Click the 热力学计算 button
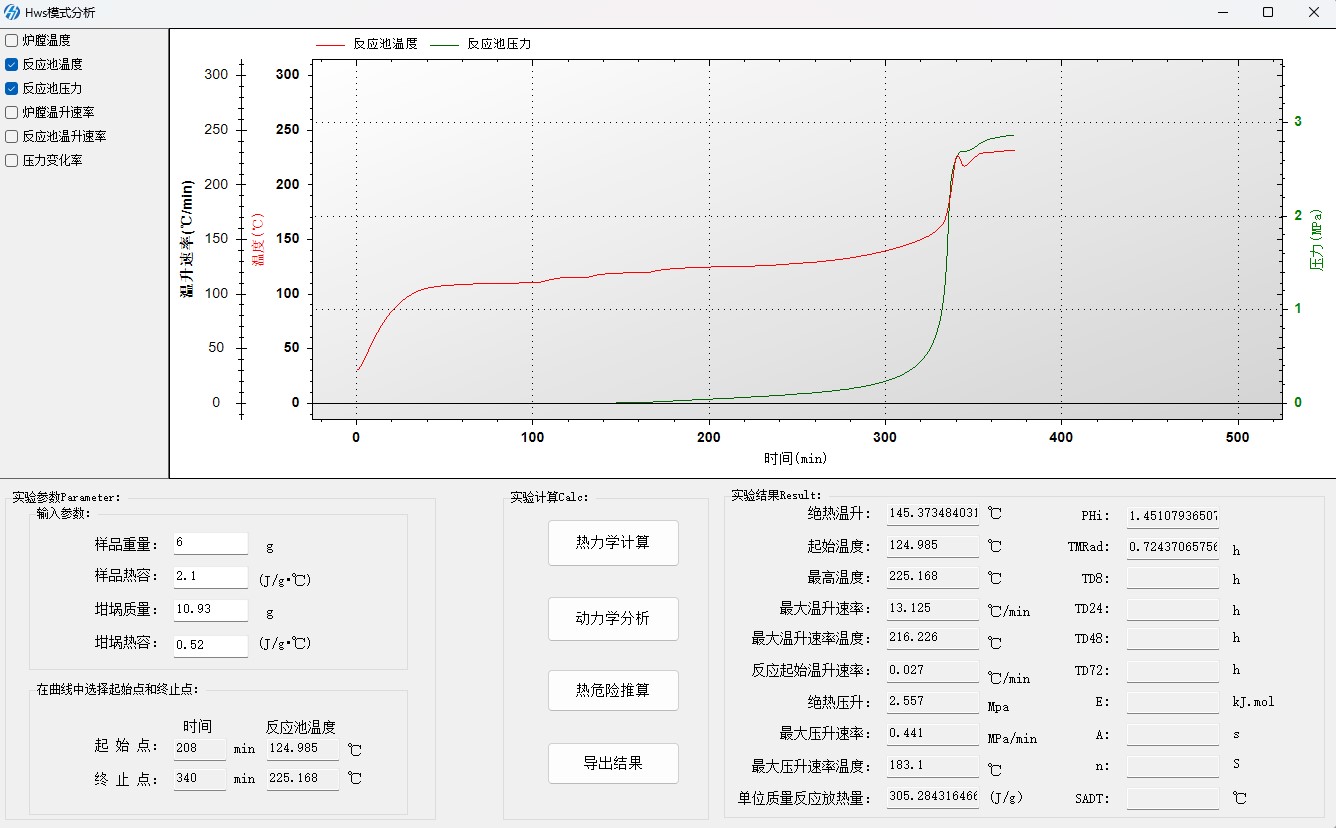This screenshot has width=1336, height=828. pos(613,543)
